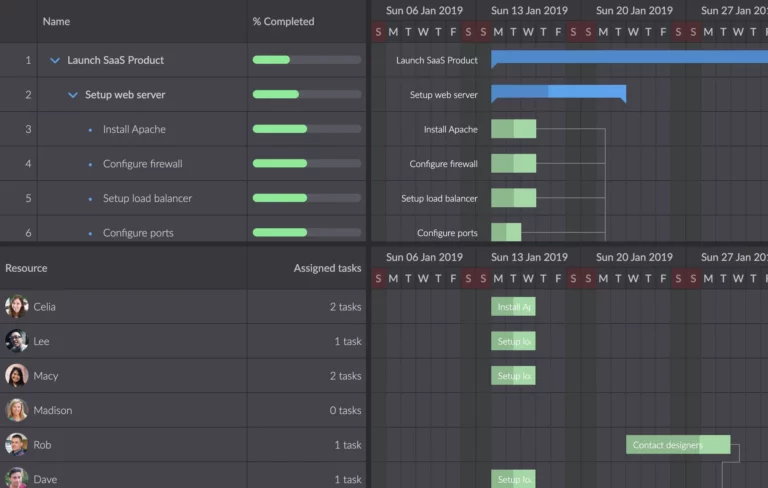
Task: Click row number 5 cell
Action: click(19, 198)
